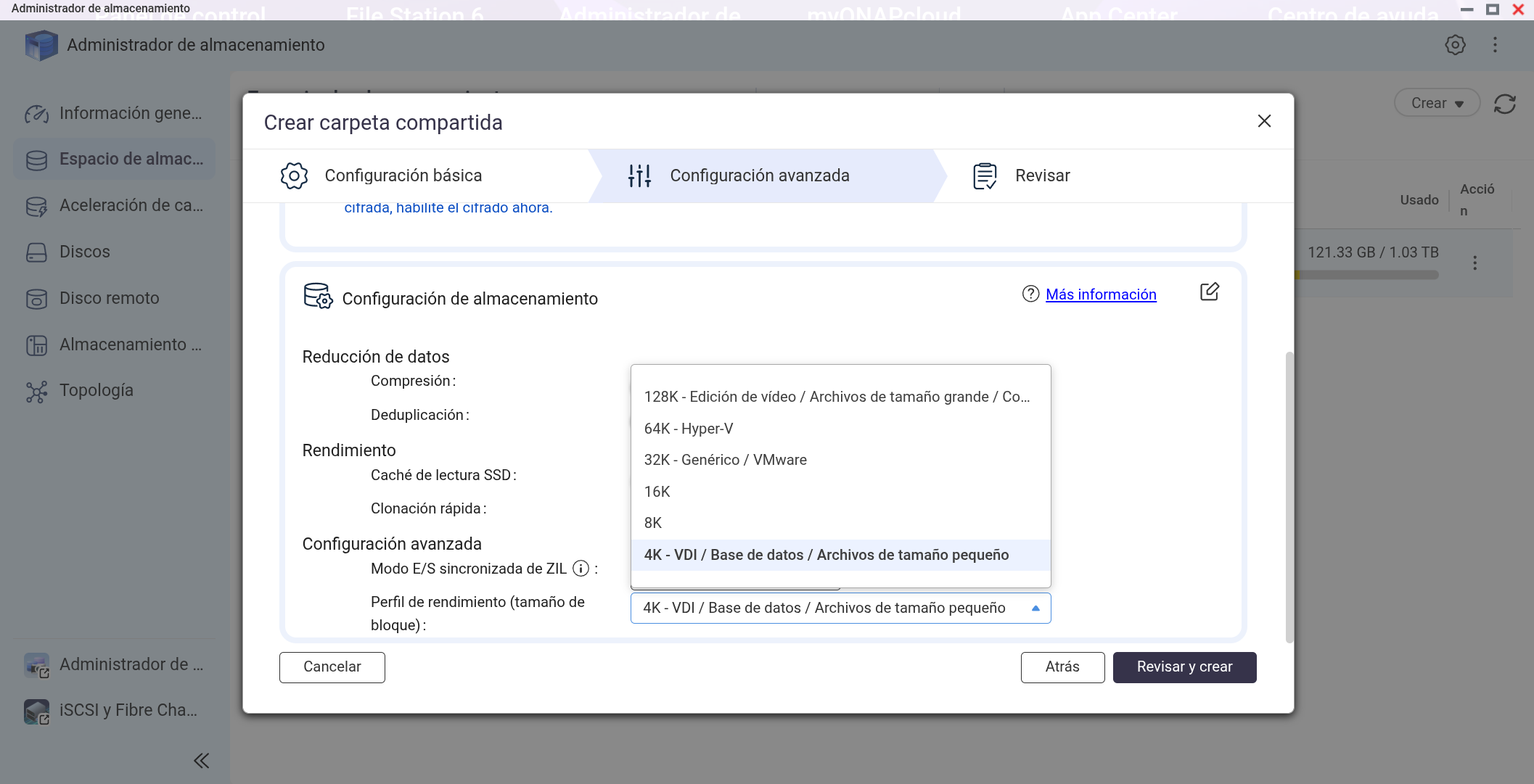Collapse the Perfil de rendimiento dropdown
Image resolution: width=1534 pixels, height=784 pixels.
tap(1035, 608)
